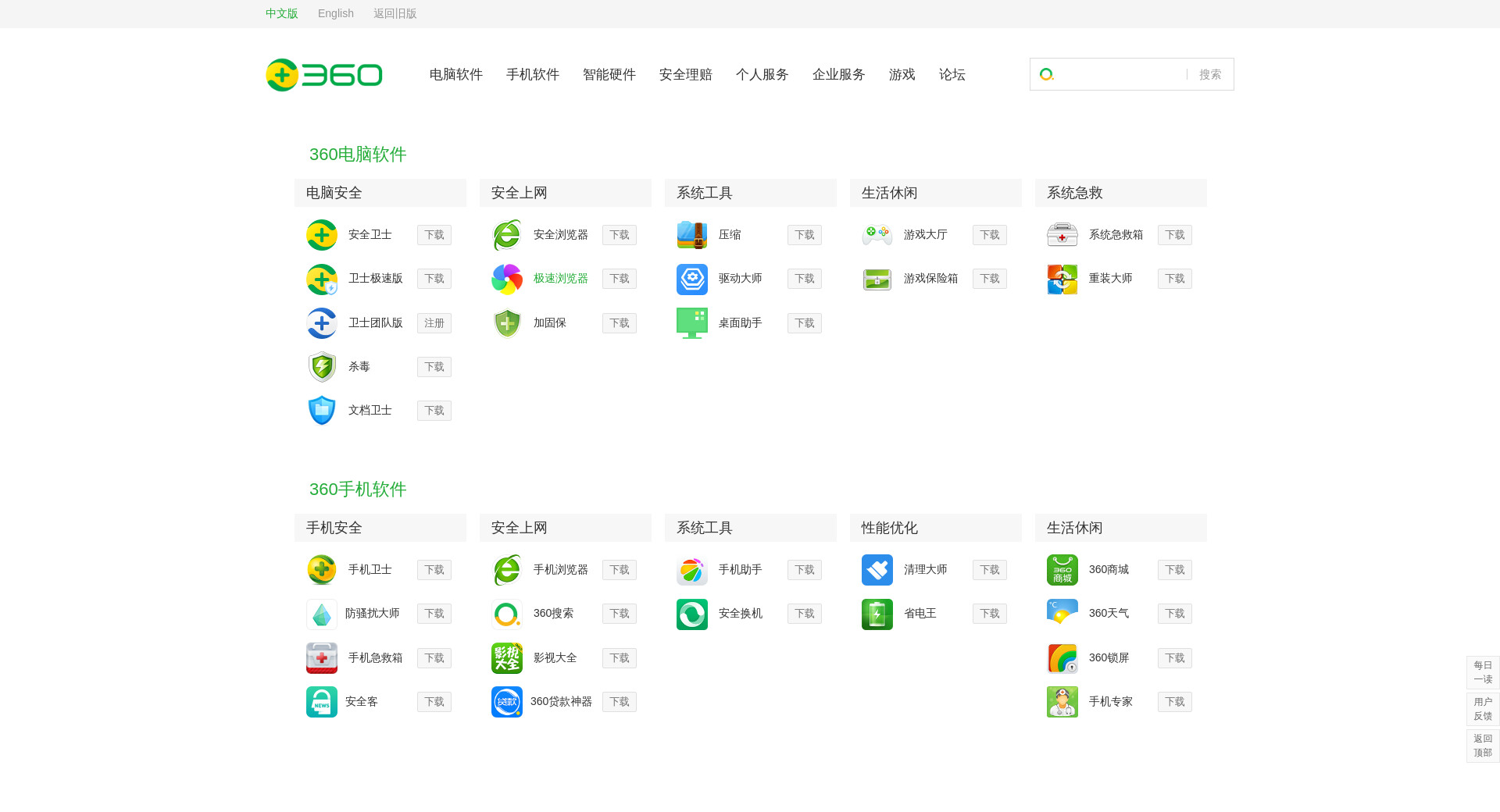
Task: Click the 极速浏览器 colorful icon
Action: [507, 279]
